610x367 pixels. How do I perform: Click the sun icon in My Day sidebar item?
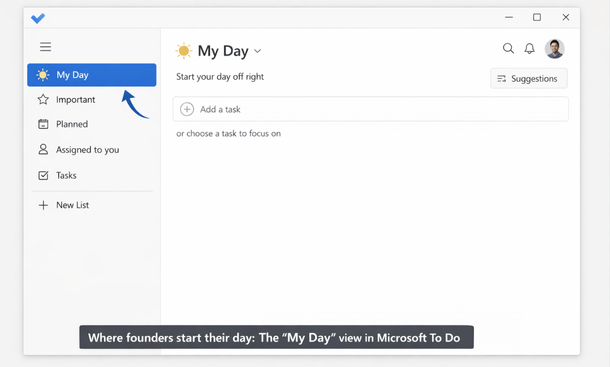point(43,75)
